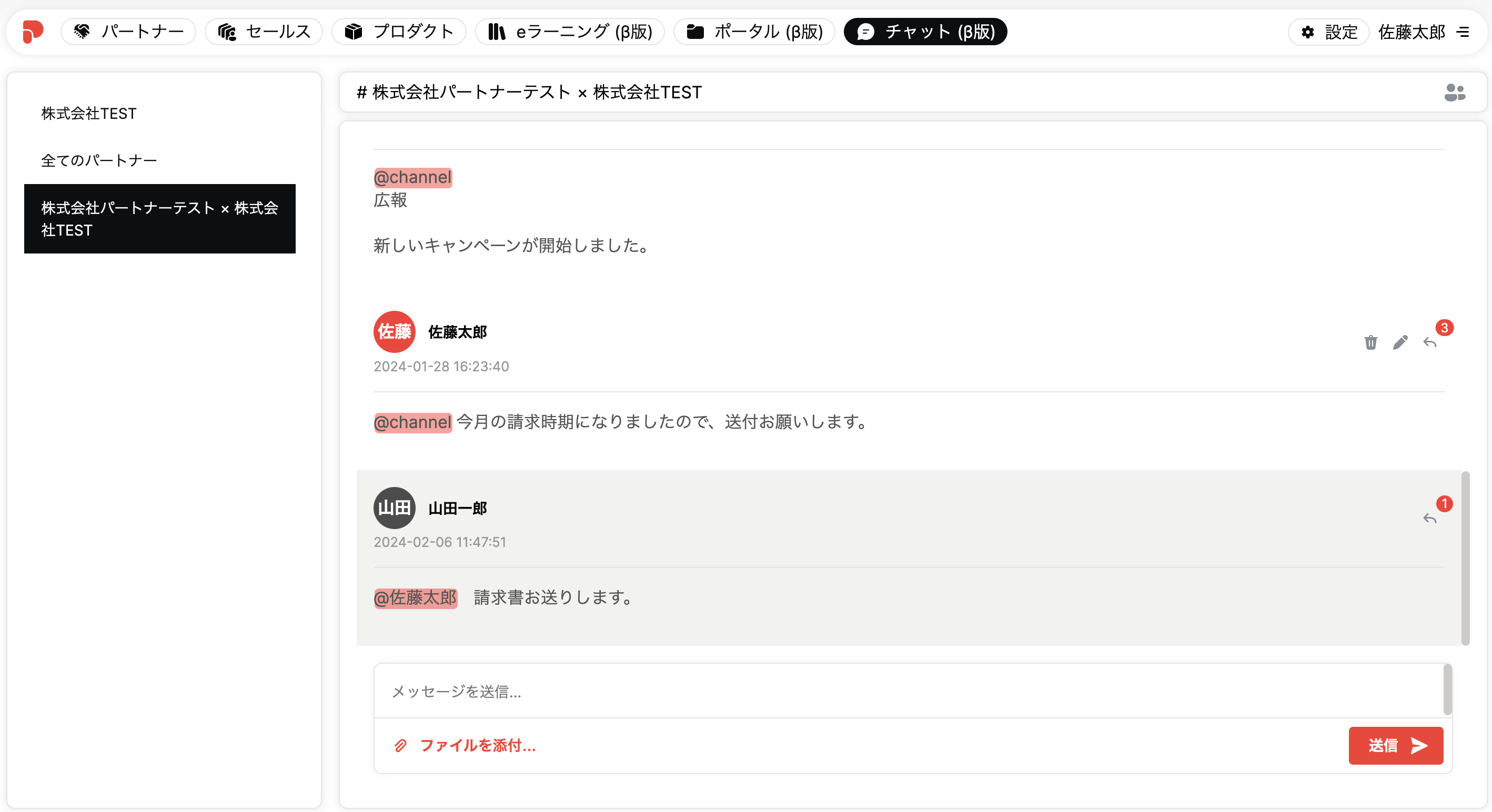Image resolution: width=1492 pixels, height=812 pixels.
Task: Click the paperclip attach icon
Action: pos(400,745)
